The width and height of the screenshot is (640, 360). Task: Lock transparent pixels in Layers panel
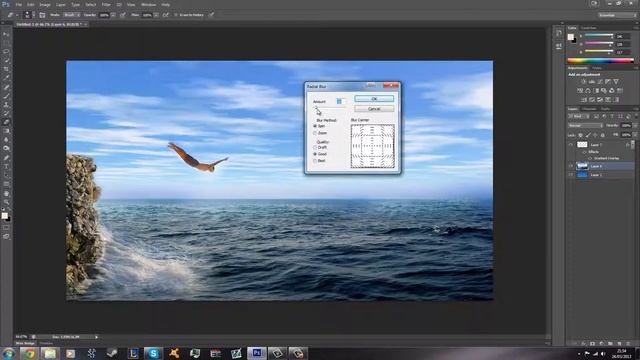(x=580, y=135)
